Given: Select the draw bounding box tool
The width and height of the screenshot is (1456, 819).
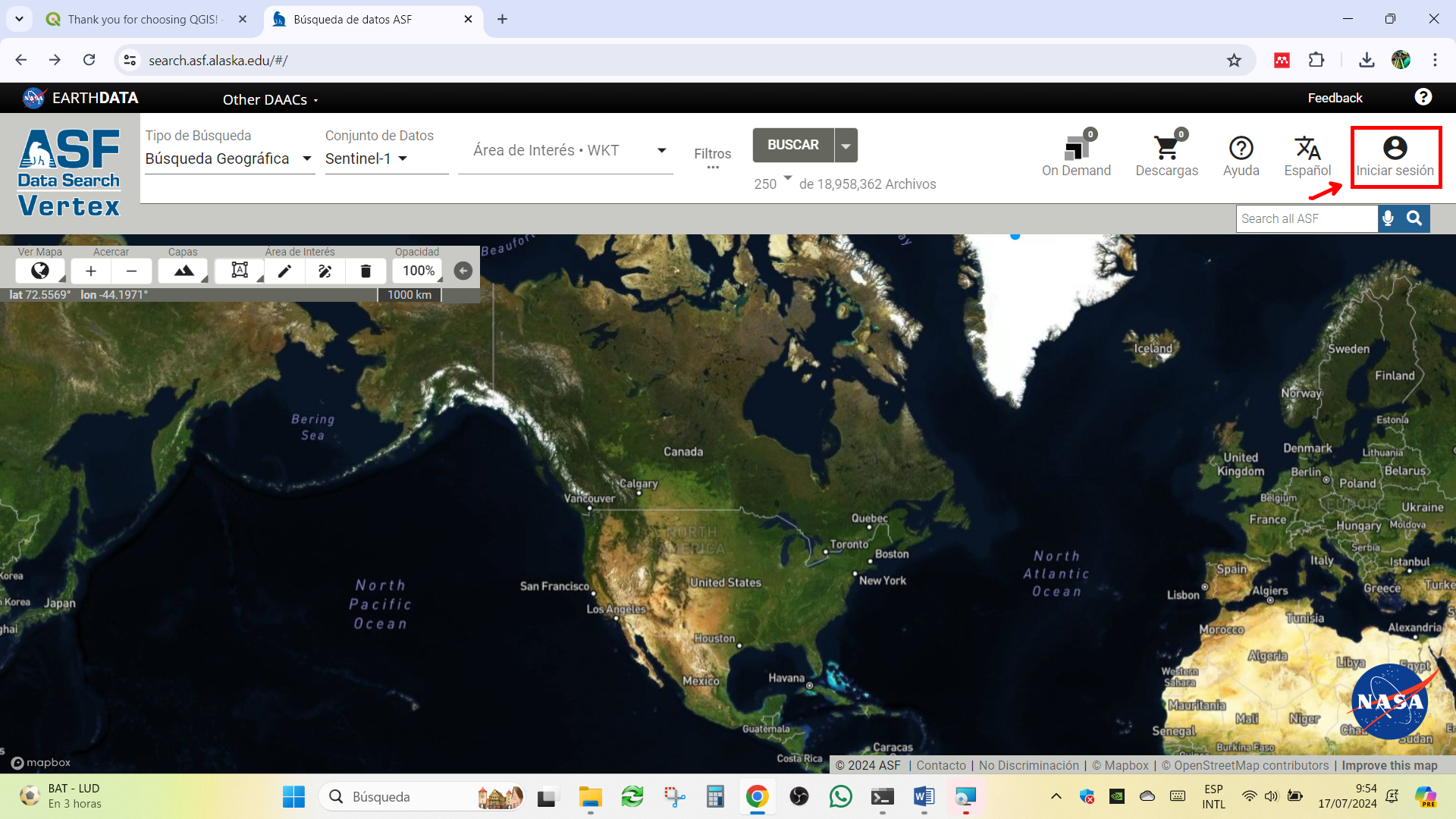Looking at the screenshot, I should (240, 271).
